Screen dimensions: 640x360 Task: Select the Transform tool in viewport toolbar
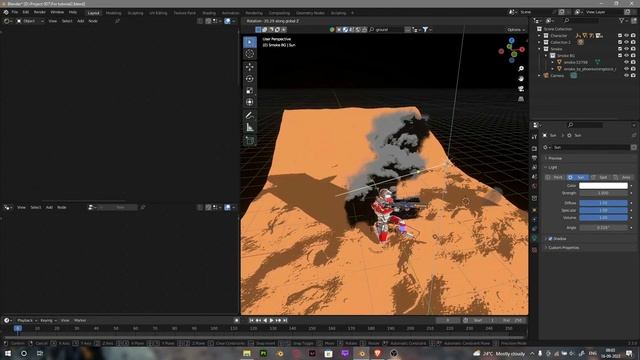tap(250, 102)
